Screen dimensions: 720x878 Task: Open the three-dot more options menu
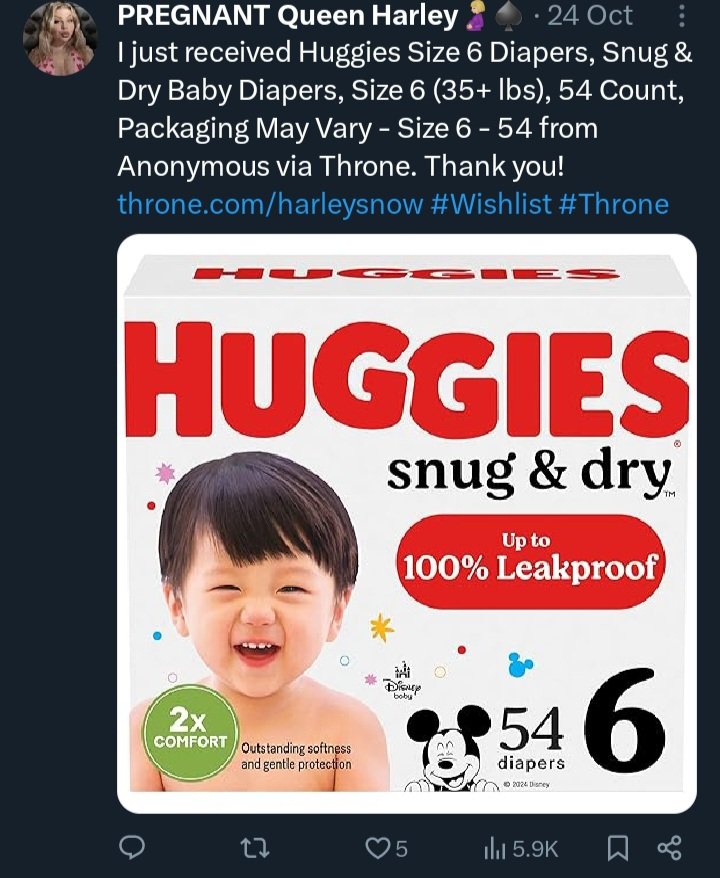click(x=681, y=16)
